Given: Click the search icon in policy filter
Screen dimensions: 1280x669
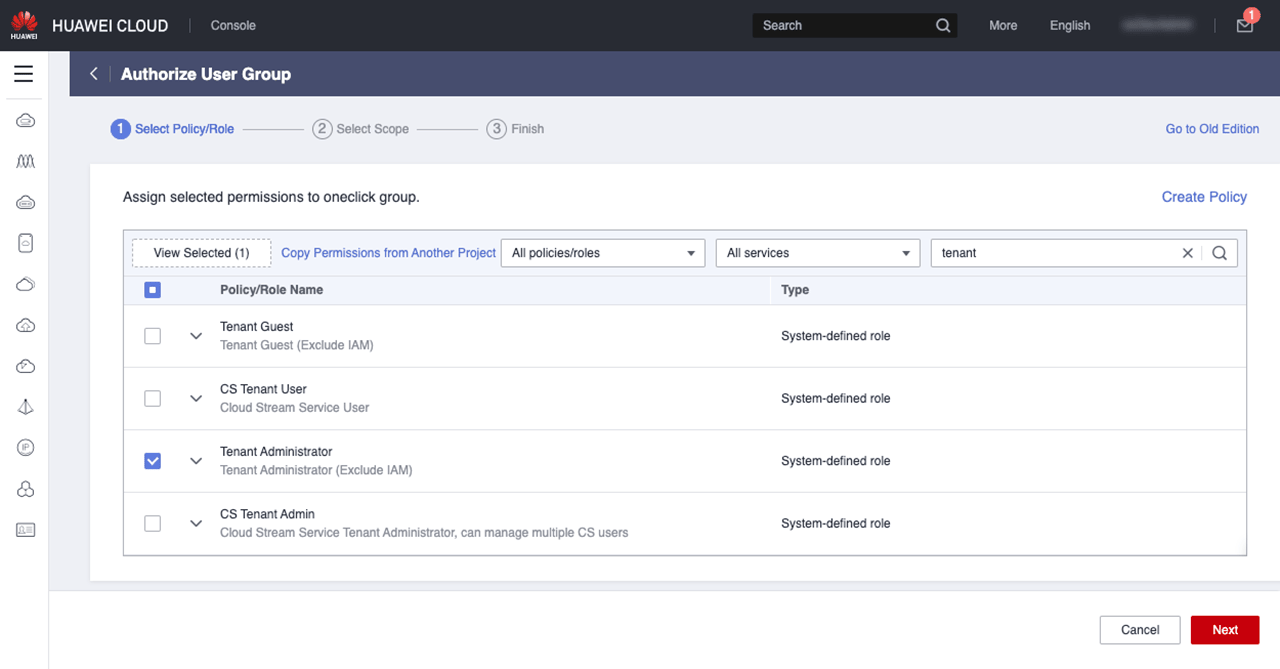Looking at the screenshot, I should pos(1219,253).
